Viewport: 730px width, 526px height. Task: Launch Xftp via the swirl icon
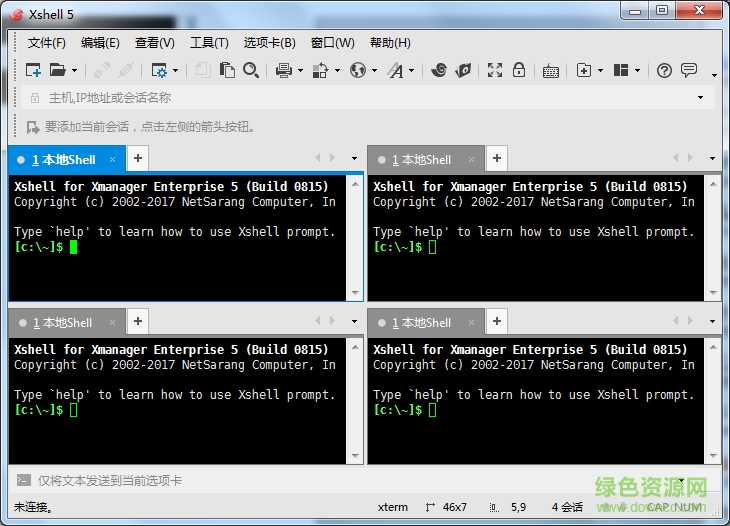[439, 70]
